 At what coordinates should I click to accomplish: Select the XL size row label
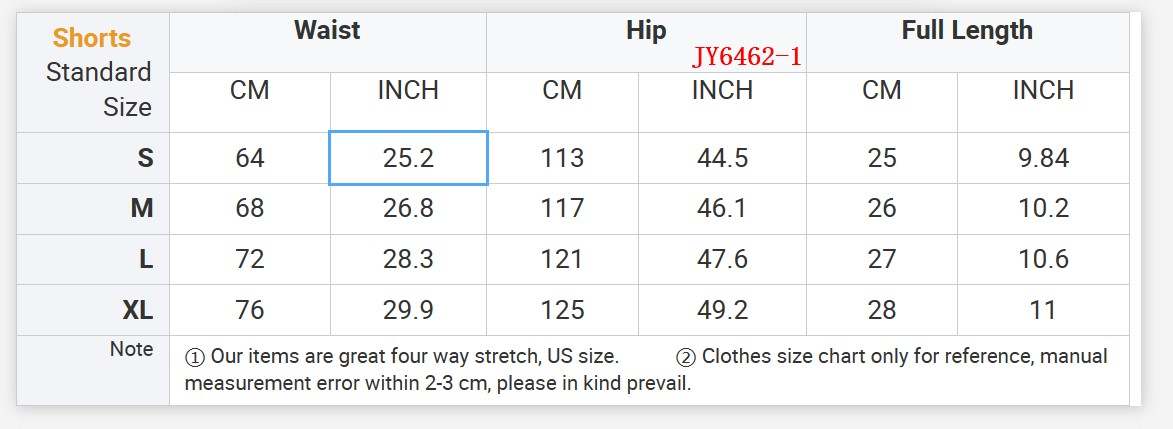[138, 310]
